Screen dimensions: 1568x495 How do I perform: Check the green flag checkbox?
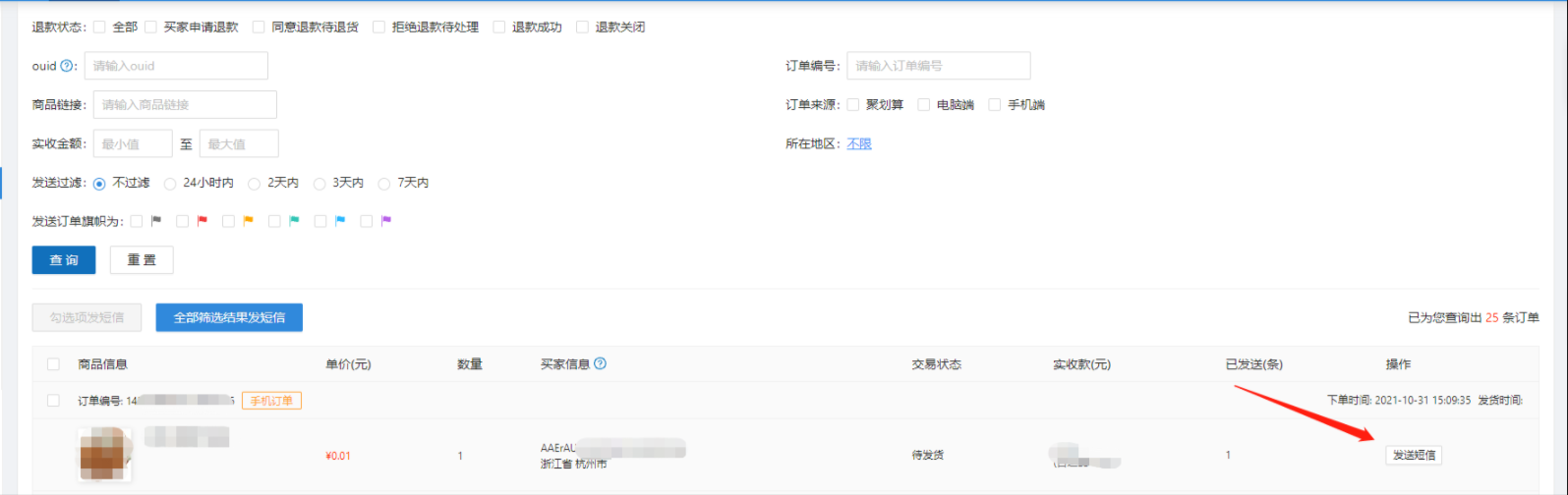[x=274, y=222]
